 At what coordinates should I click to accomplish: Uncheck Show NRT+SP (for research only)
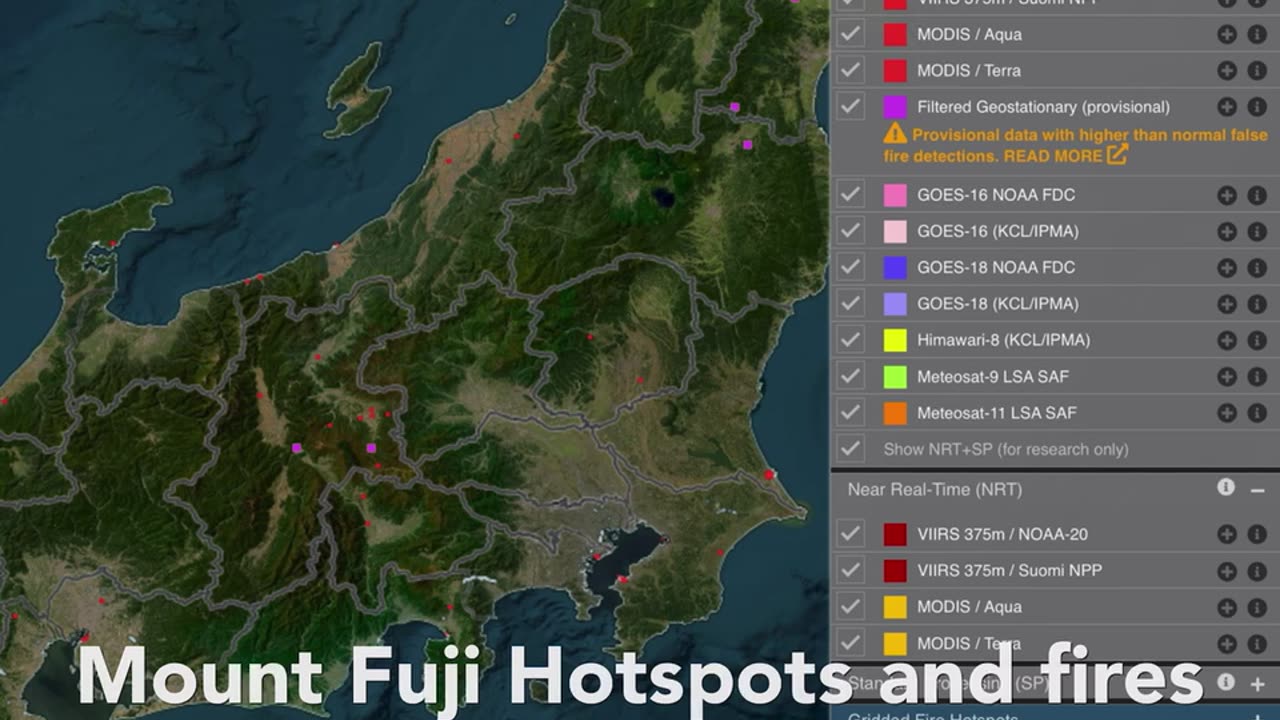tap(850, 449)
